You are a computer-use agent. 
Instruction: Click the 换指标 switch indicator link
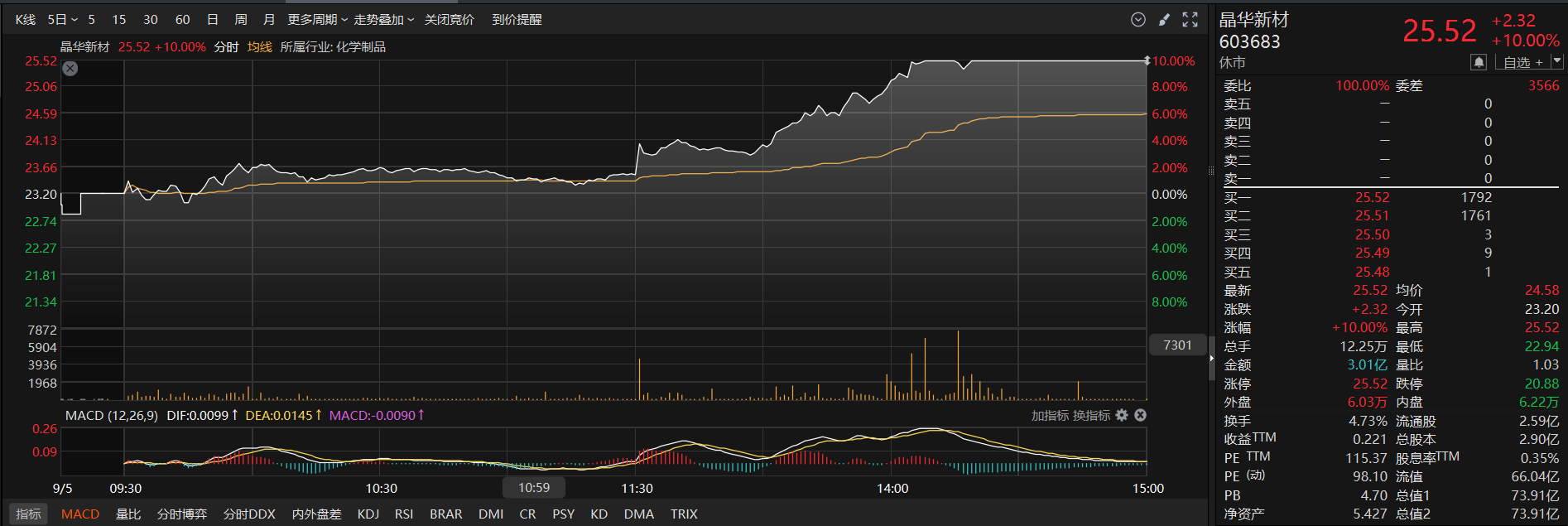click(1091, 415)
